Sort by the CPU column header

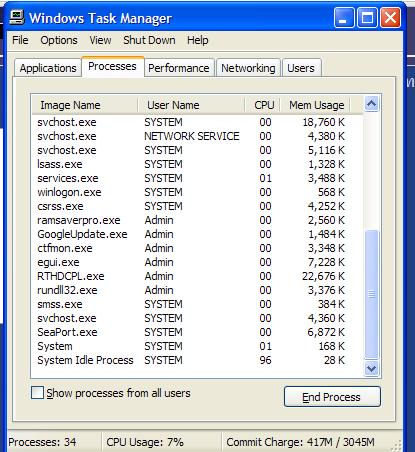263,105
